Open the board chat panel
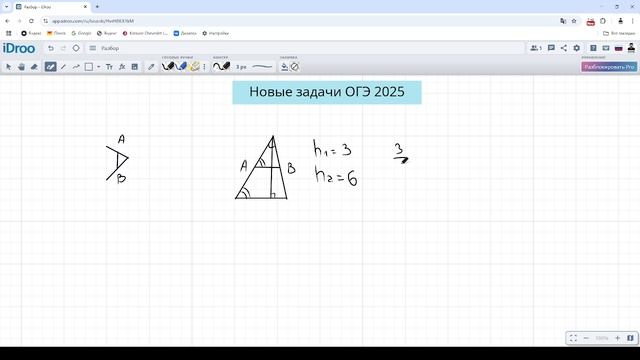640x360 pixels. [x=551, y=48]
